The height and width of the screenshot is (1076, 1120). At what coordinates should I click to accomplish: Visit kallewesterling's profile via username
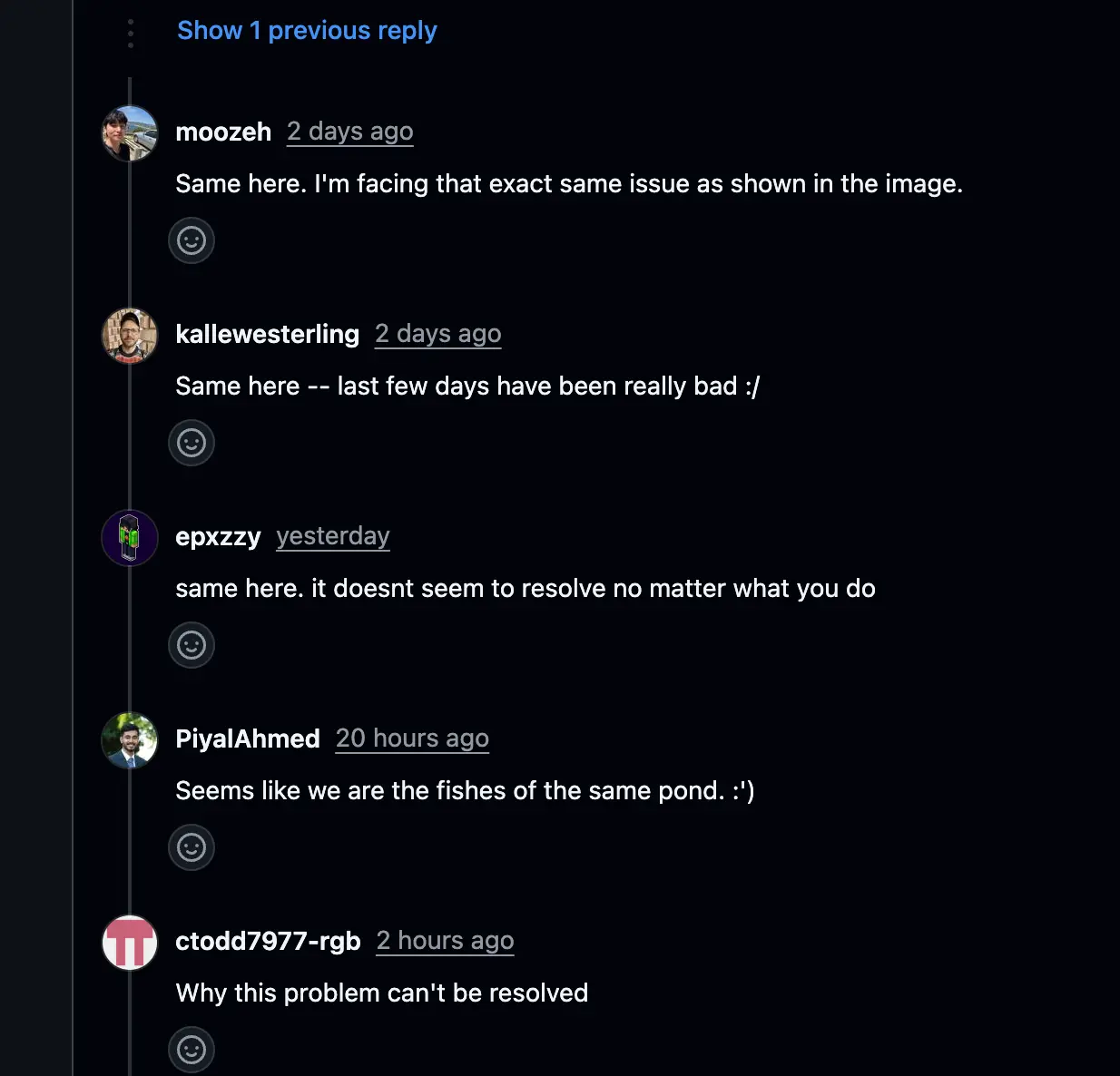click(x=267, y=335)
